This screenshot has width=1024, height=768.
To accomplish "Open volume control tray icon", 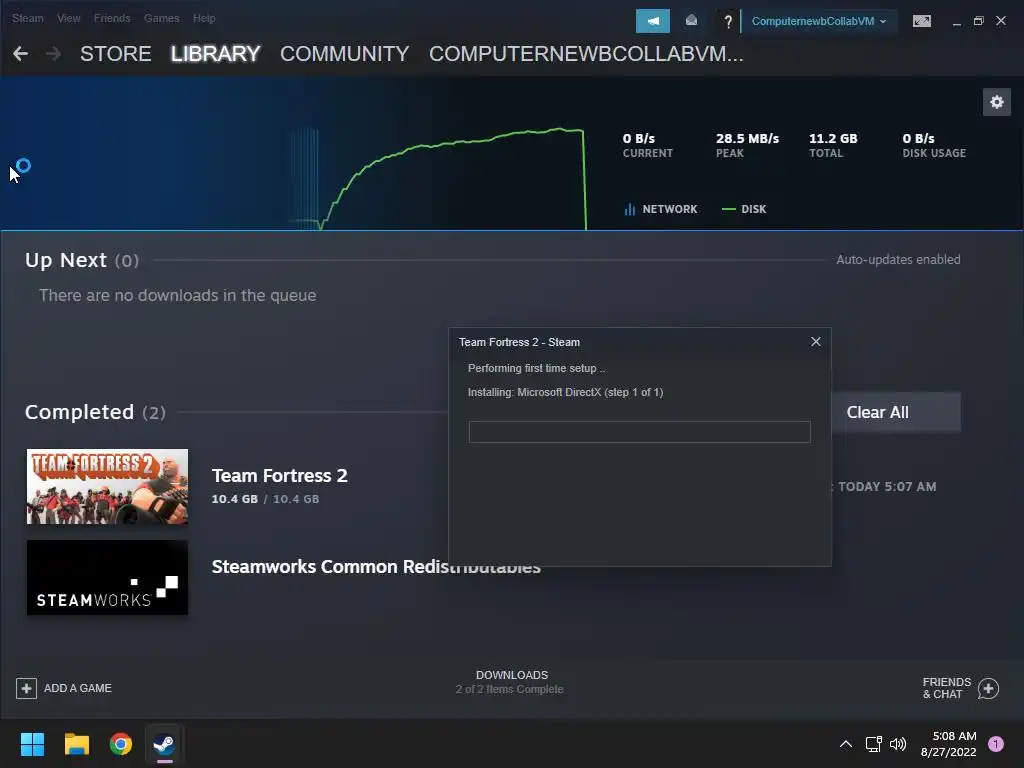I will (x=898, y=744).
